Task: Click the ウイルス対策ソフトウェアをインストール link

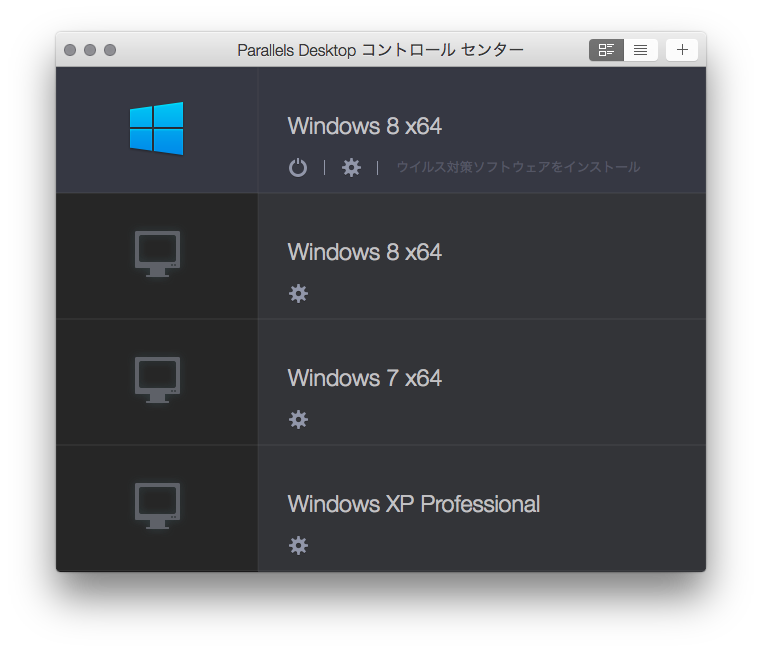Action: coord(518,167)
